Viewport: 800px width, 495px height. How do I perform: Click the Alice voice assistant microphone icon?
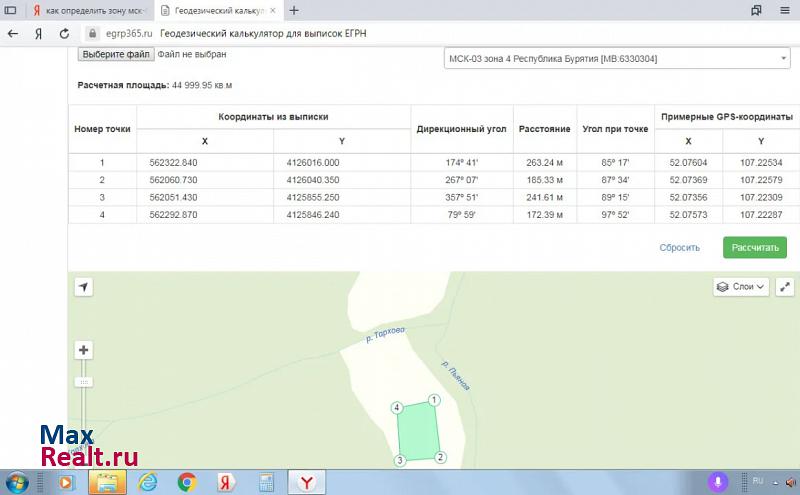pyautogui.click(x=717, y=482)
